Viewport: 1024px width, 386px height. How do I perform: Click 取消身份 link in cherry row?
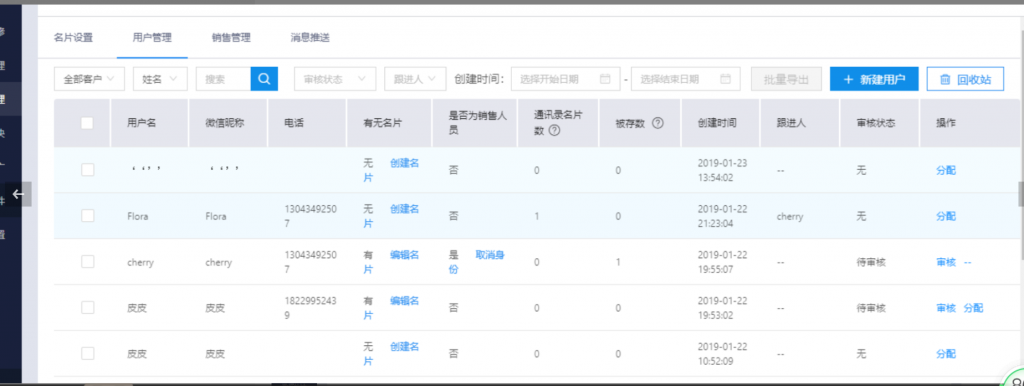(x=490, y=255)
